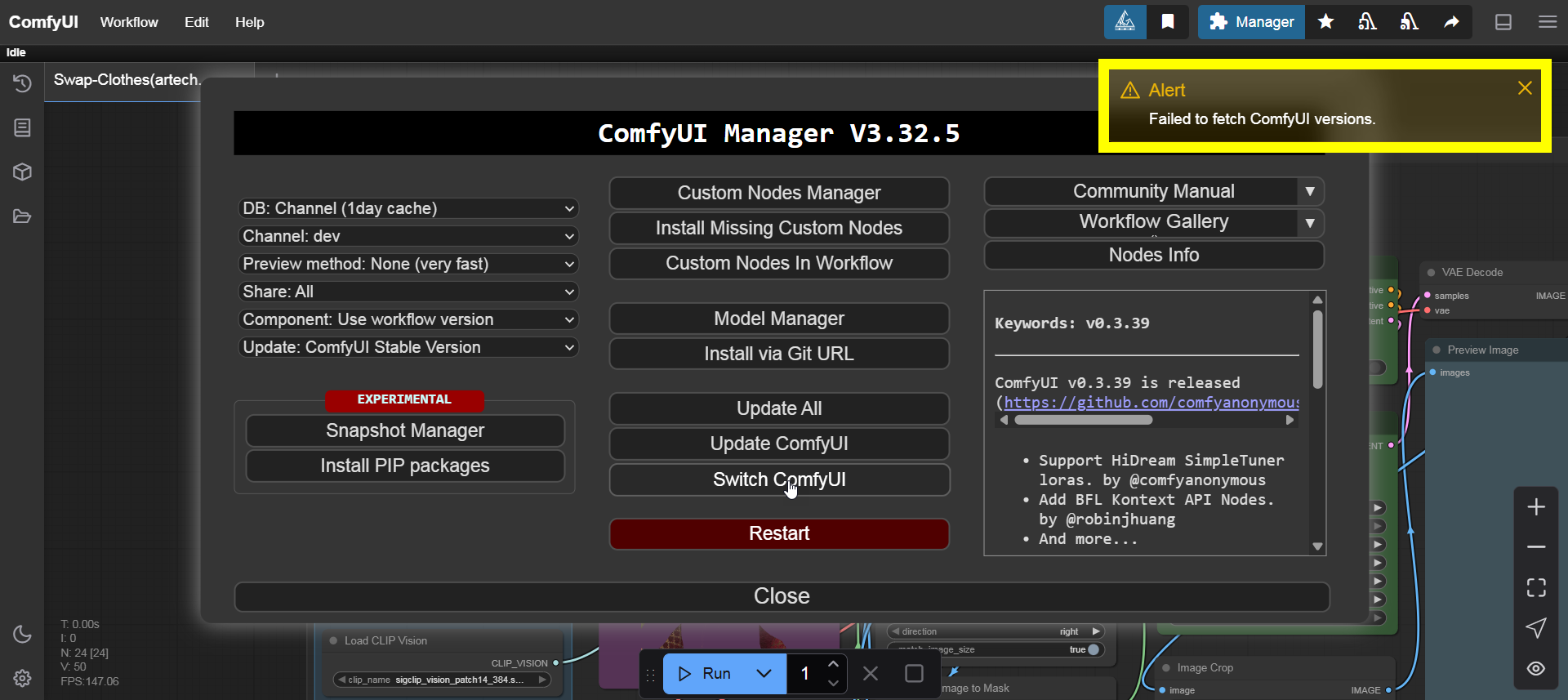This screenshot has width=1568, height=700.
Task: Click the zoom in plus icon
Action: coord(1535,507)
